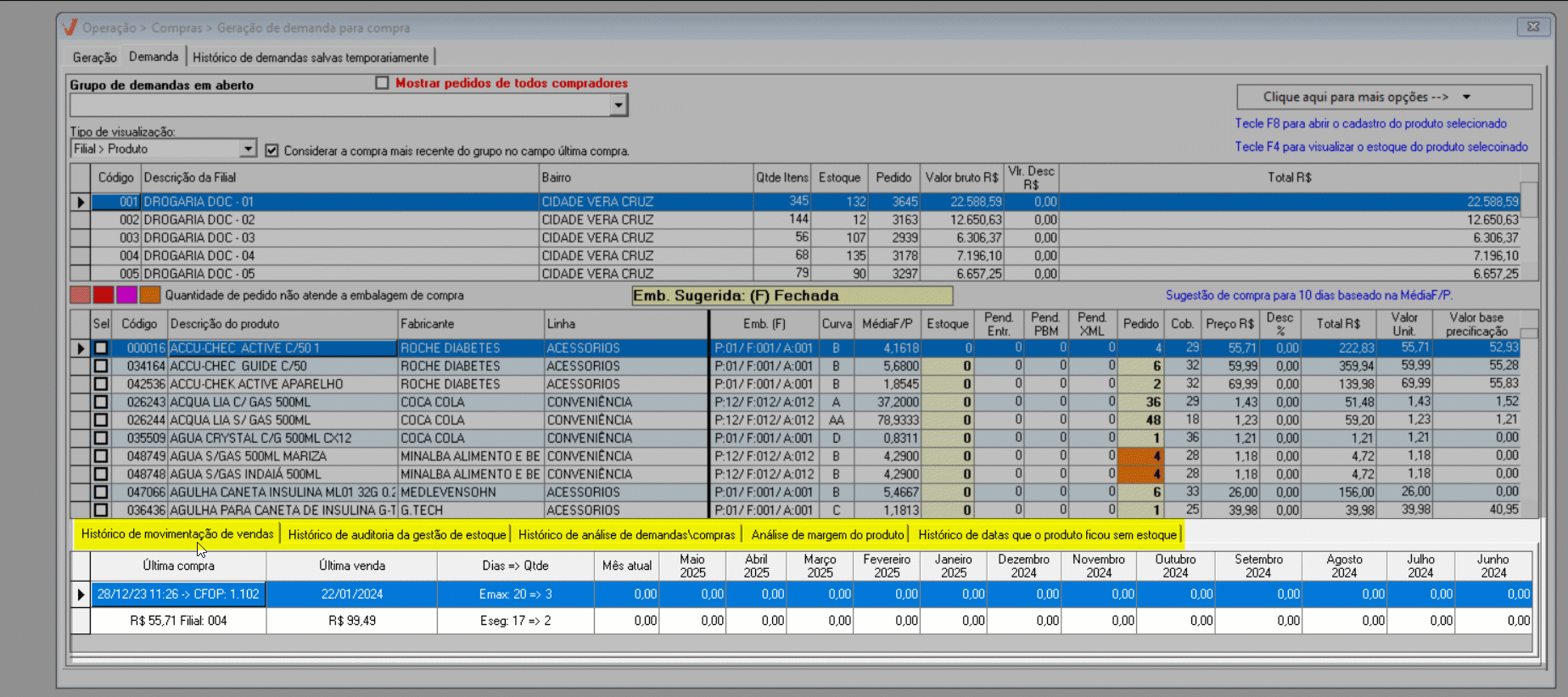
Task: Check Sel box for AGULHA CANETA INSULINA ML01
Action: tap(101, 492)
